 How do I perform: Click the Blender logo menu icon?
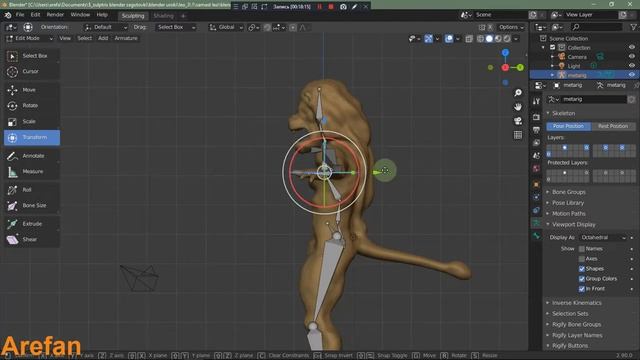[8, 15]
